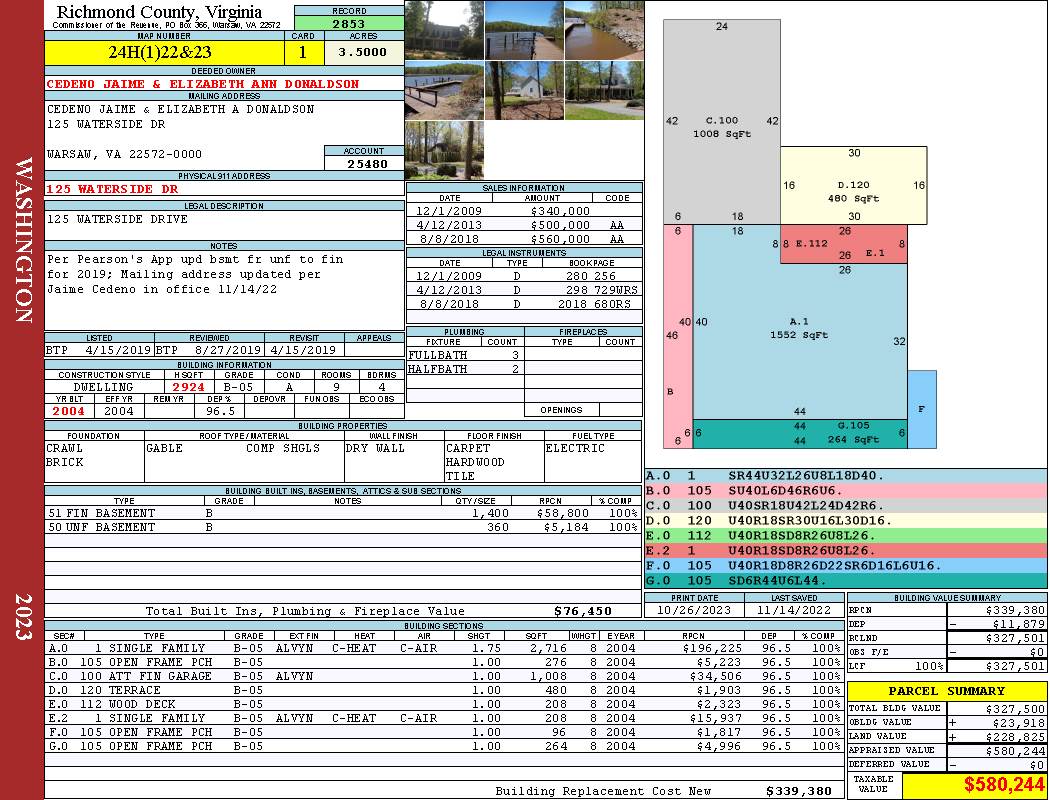Open the white house among trees photo

524,90
